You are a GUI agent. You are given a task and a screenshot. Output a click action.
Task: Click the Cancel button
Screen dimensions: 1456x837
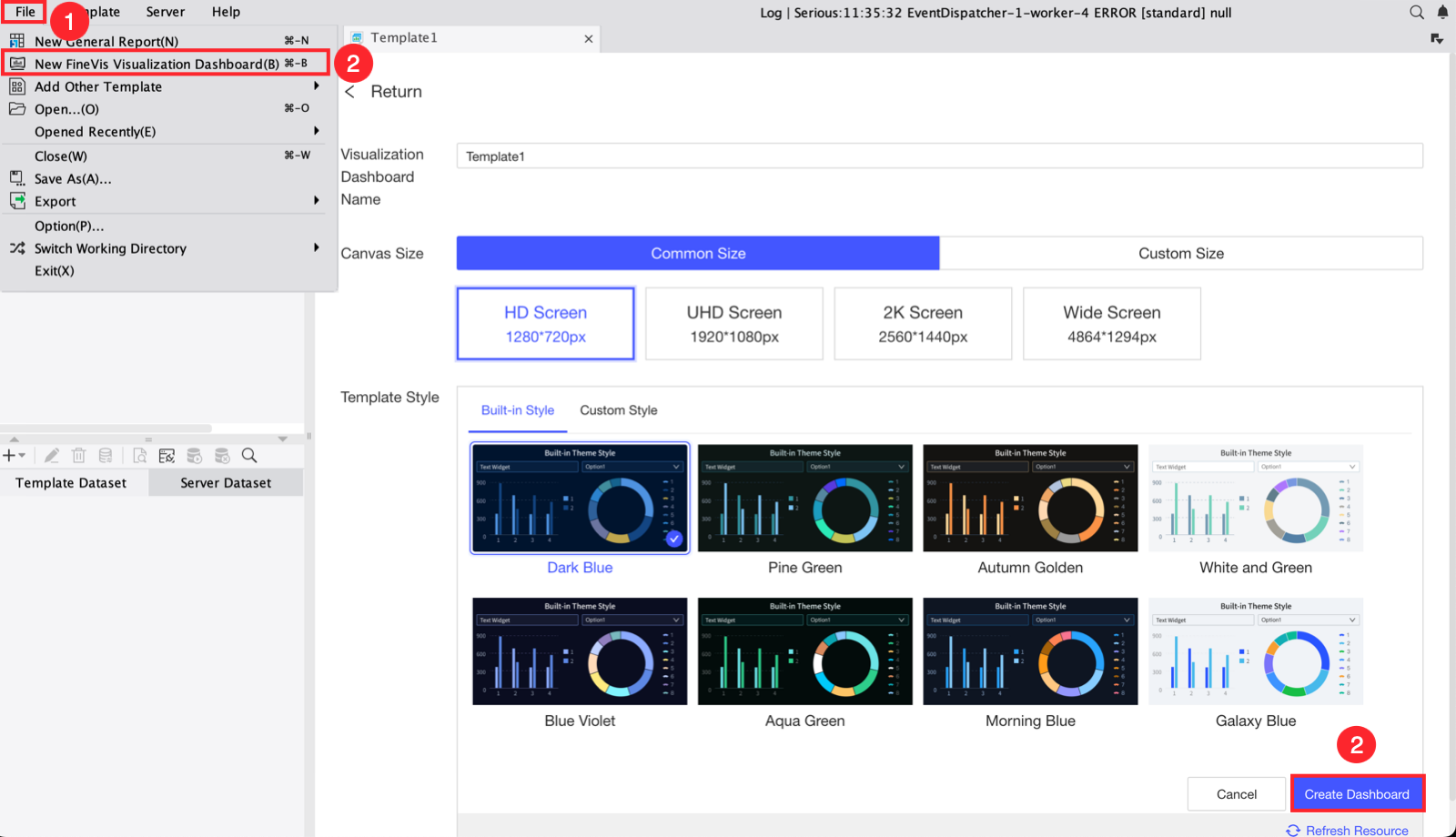pyautogui.click(x=1237, y=794)
